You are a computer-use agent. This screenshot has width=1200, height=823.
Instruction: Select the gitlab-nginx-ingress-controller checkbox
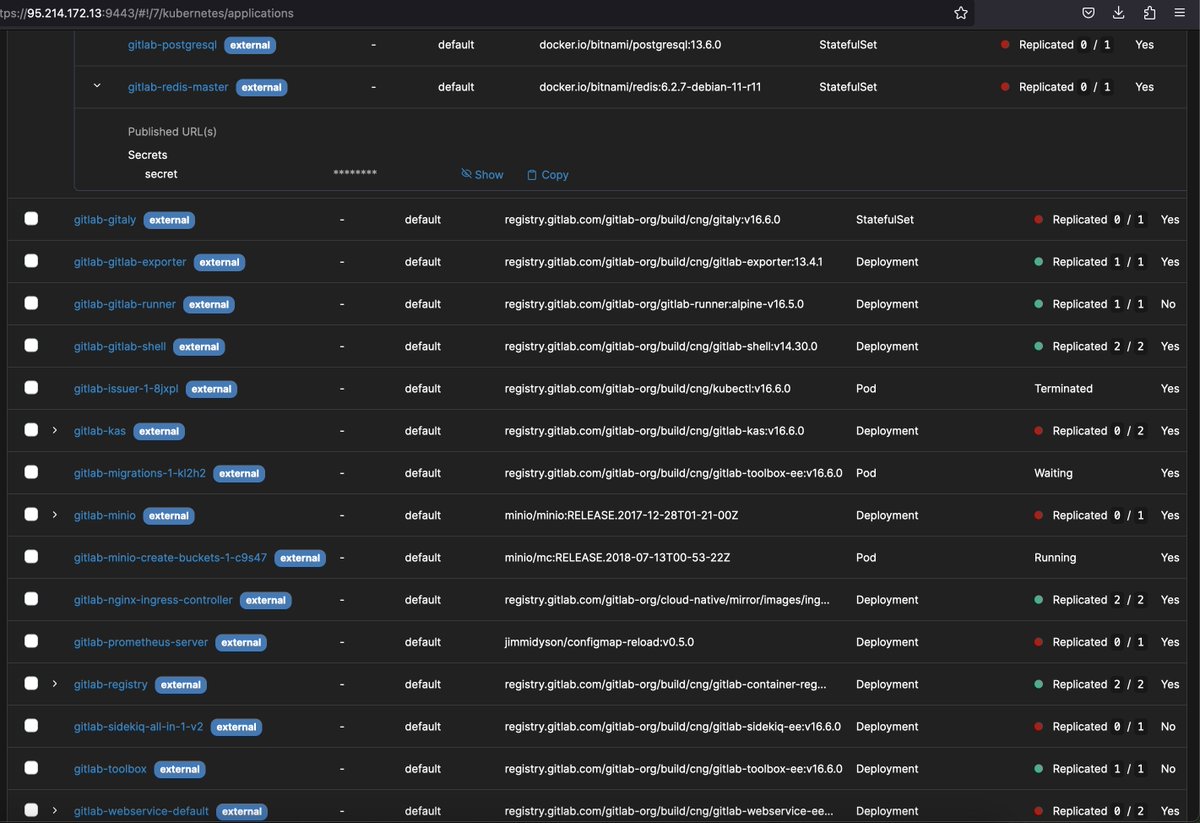[31, 598]
